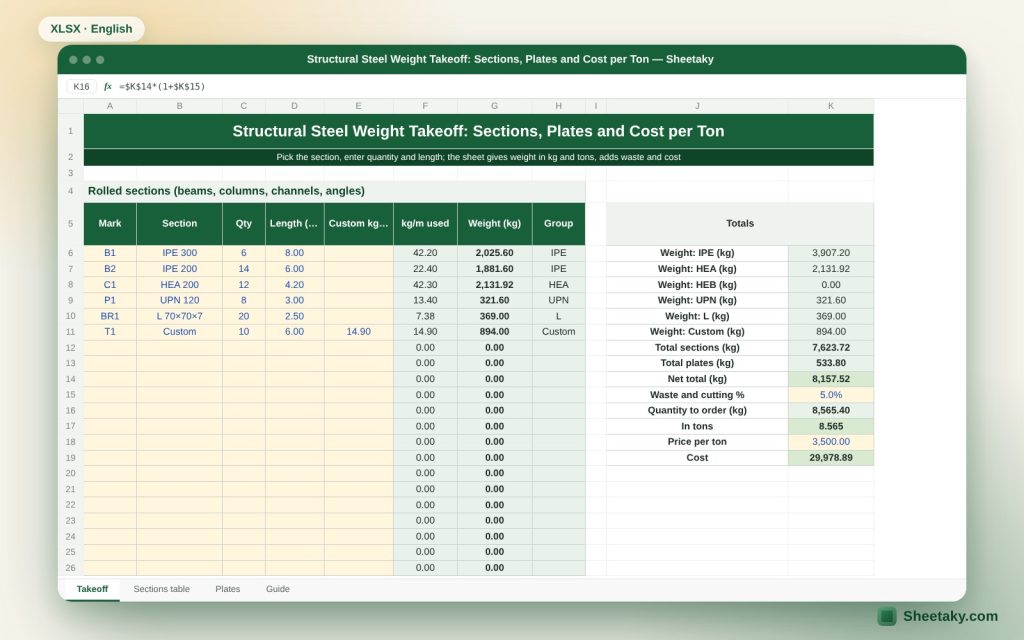Click the K16 cell name box
Image resolution: width=1024 pixels, height=640 pixels.
82,86
